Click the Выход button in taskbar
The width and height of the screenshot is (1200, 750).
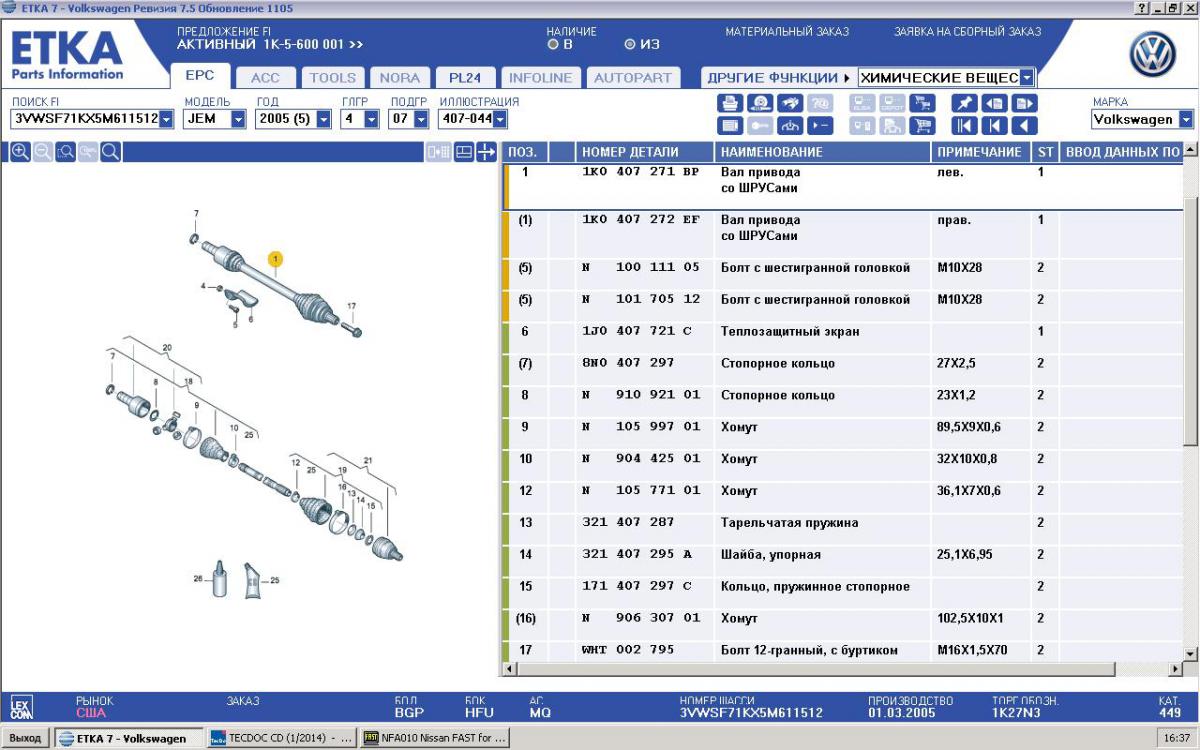point(25,739)
